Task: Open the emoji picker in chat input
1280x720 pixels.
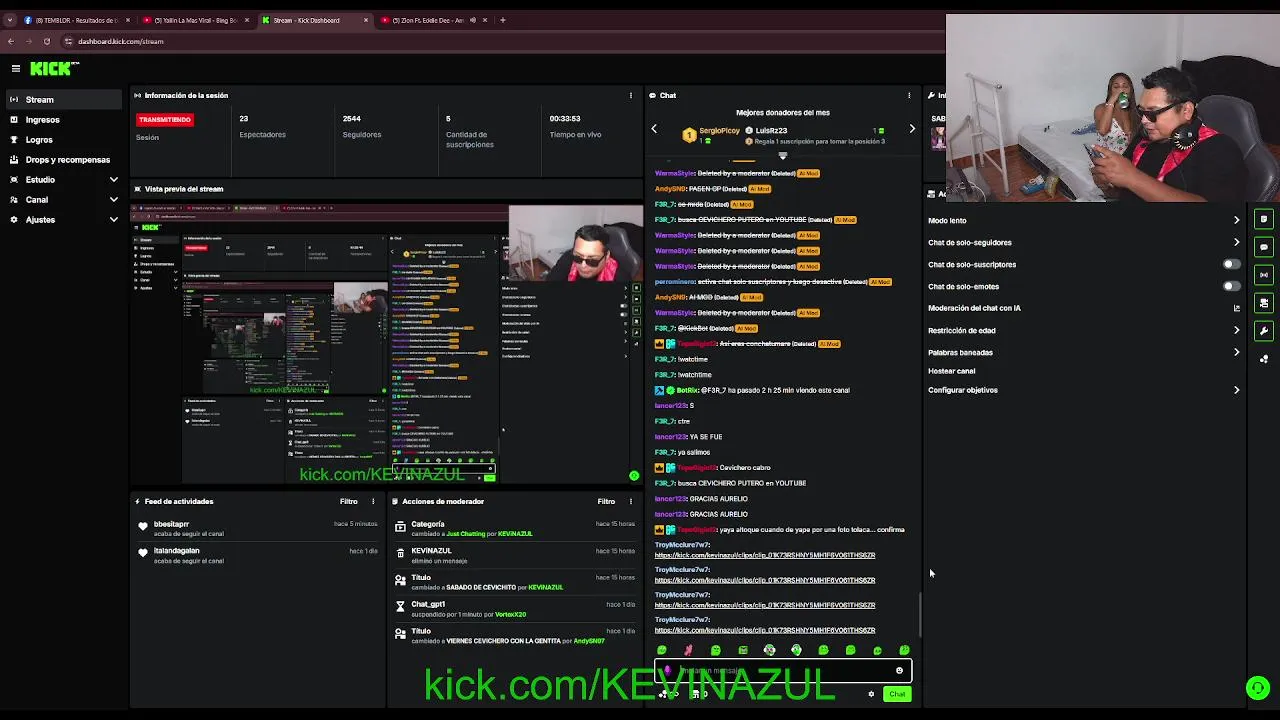Action: tap(899, 671)
